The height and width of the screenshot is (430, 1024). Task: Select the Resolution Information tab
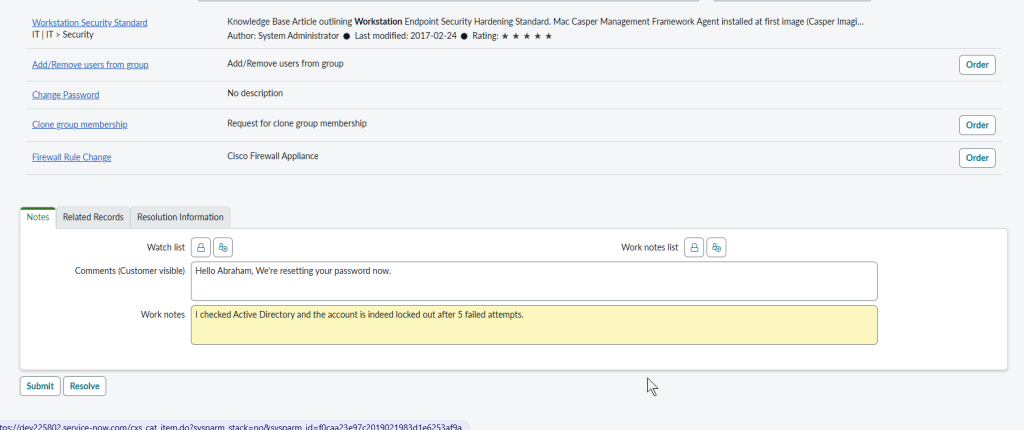[x=180, y=217]
